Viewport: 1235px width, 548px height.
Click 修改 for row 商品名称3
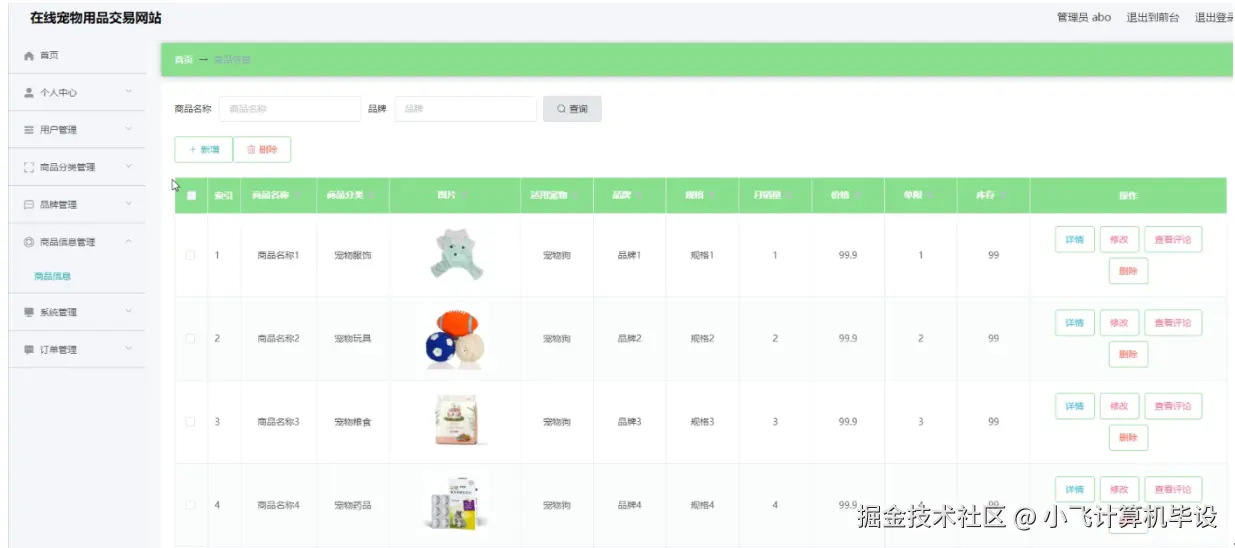tap(1119, 406)
